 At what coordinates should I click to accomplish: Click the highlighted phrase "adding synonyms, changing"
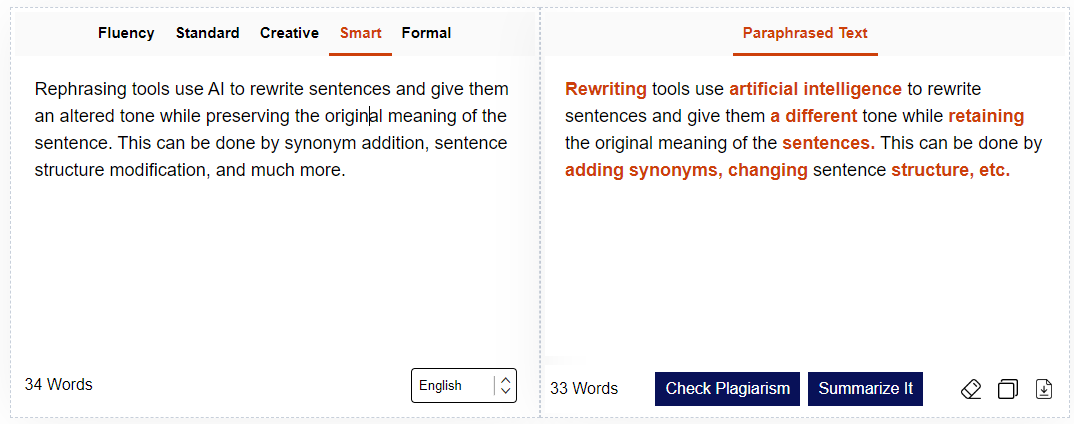tap(686, 170)
